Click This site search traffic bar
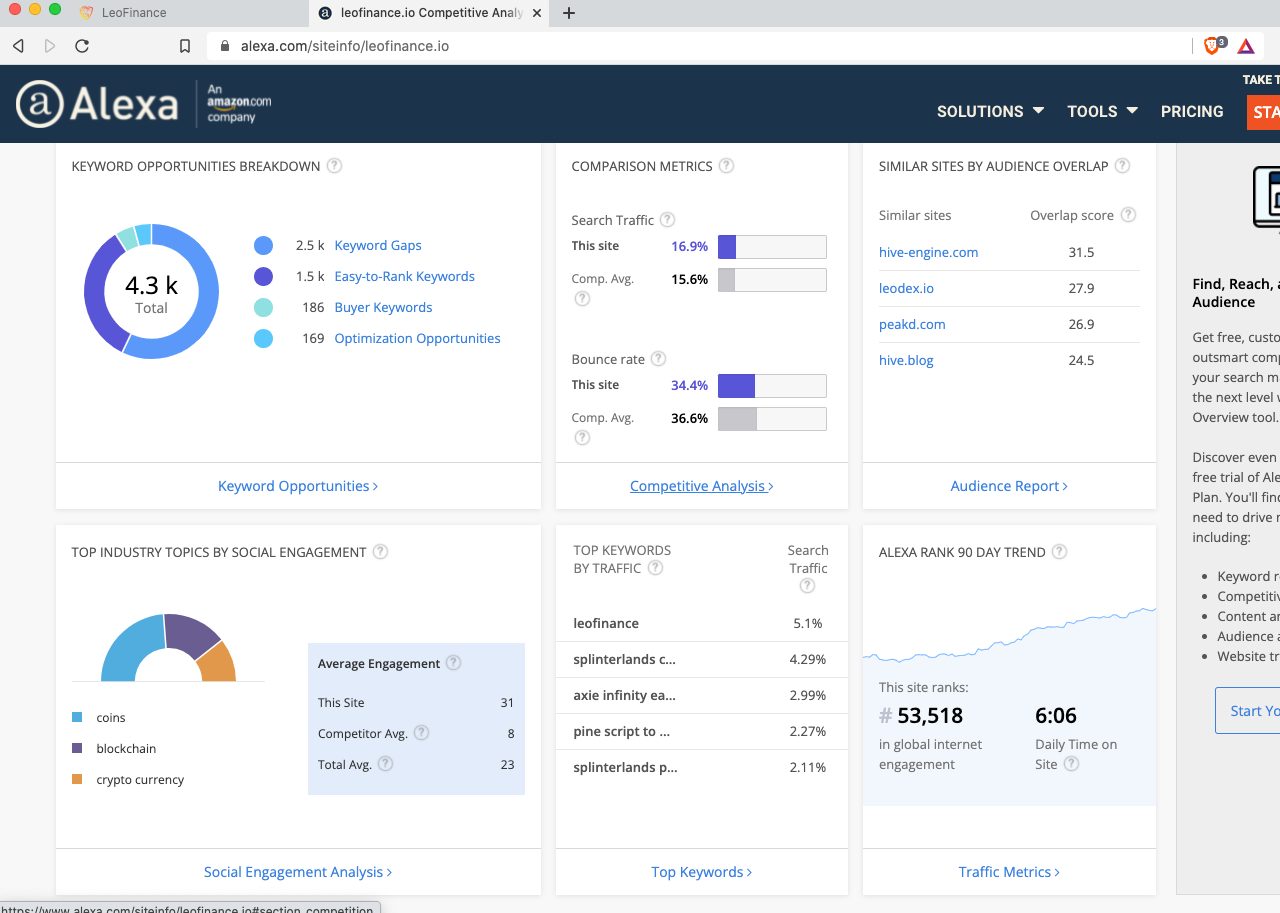1280x913 pixels. pyautogui.click(x=772, y=247)
